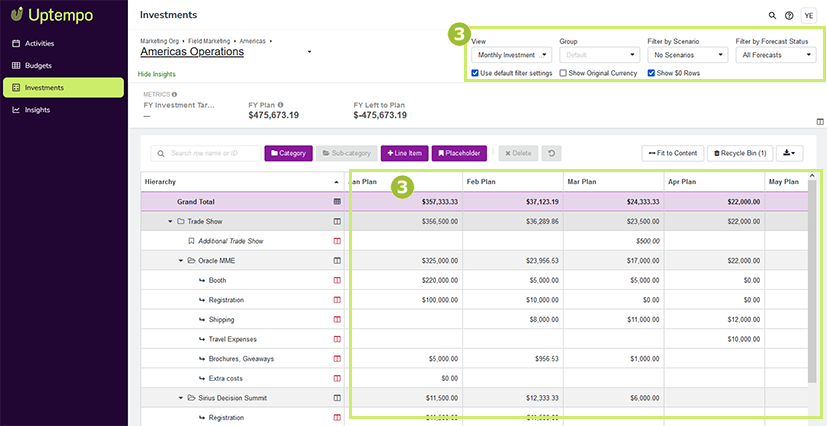Click the Placeholder button
The width and height of the screenshot is (827, 426).
459,153
